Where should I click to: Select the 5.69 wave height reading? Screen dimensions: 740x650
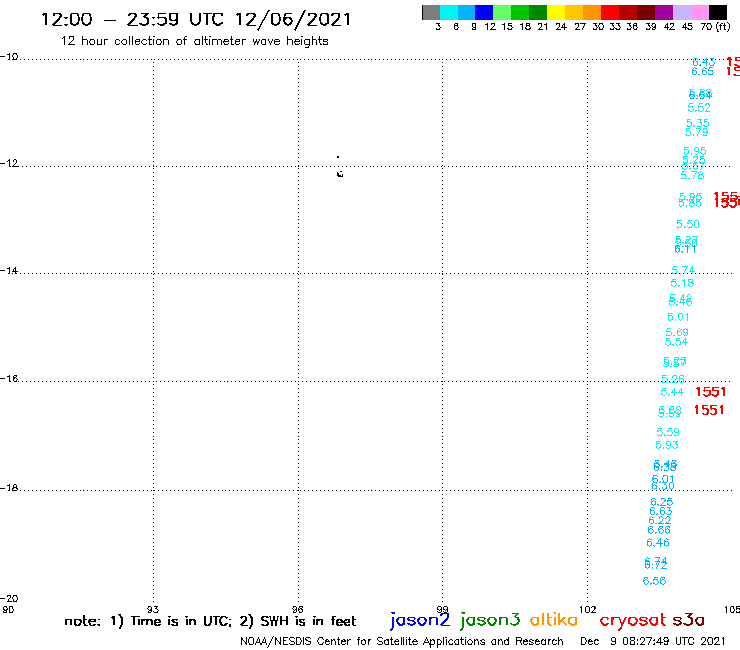(x=677, y=332)
